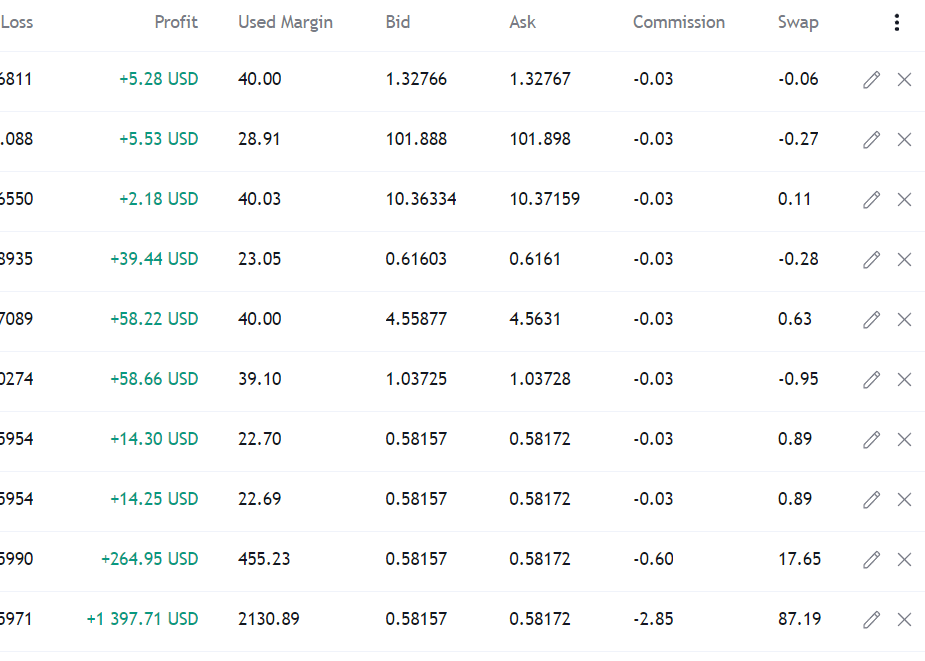This screenshot has height=661, width=925.
Task: Edit the position with +2.18 USD profit
Action: tap(871, 199)
